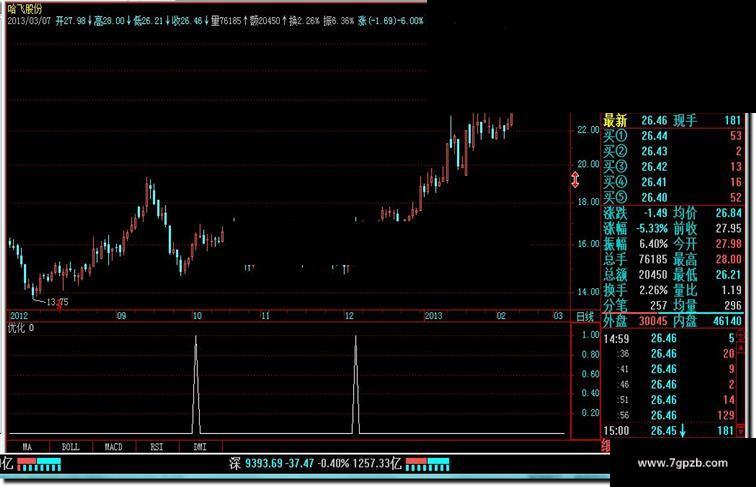
Task: Click the 量比 value 1.19
Action: [x=732, y=290]
